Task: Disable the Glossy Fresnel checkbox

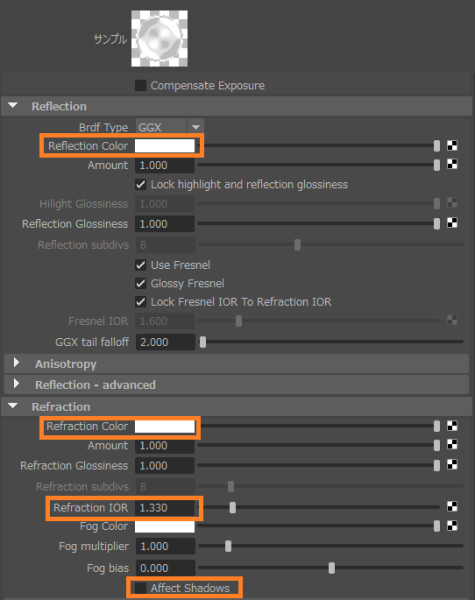Action: click(140, 284)
